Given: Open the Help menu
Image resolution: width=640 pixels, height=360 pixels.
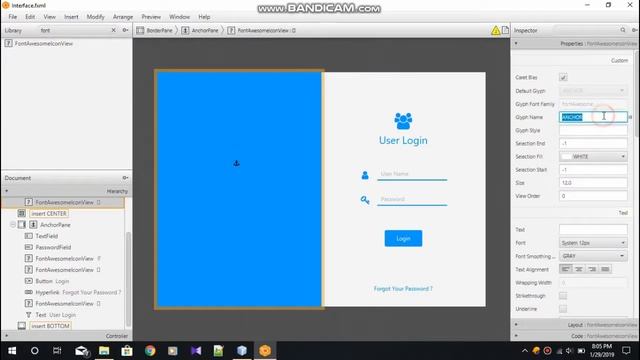Looking at the screenshot, I should tap(204, 17).
